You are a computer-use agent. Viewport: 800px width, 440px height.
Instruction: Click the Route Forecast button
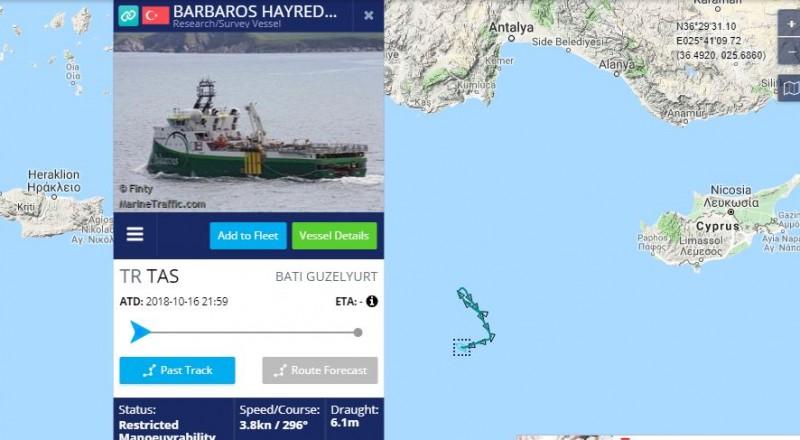pos(320,370)
